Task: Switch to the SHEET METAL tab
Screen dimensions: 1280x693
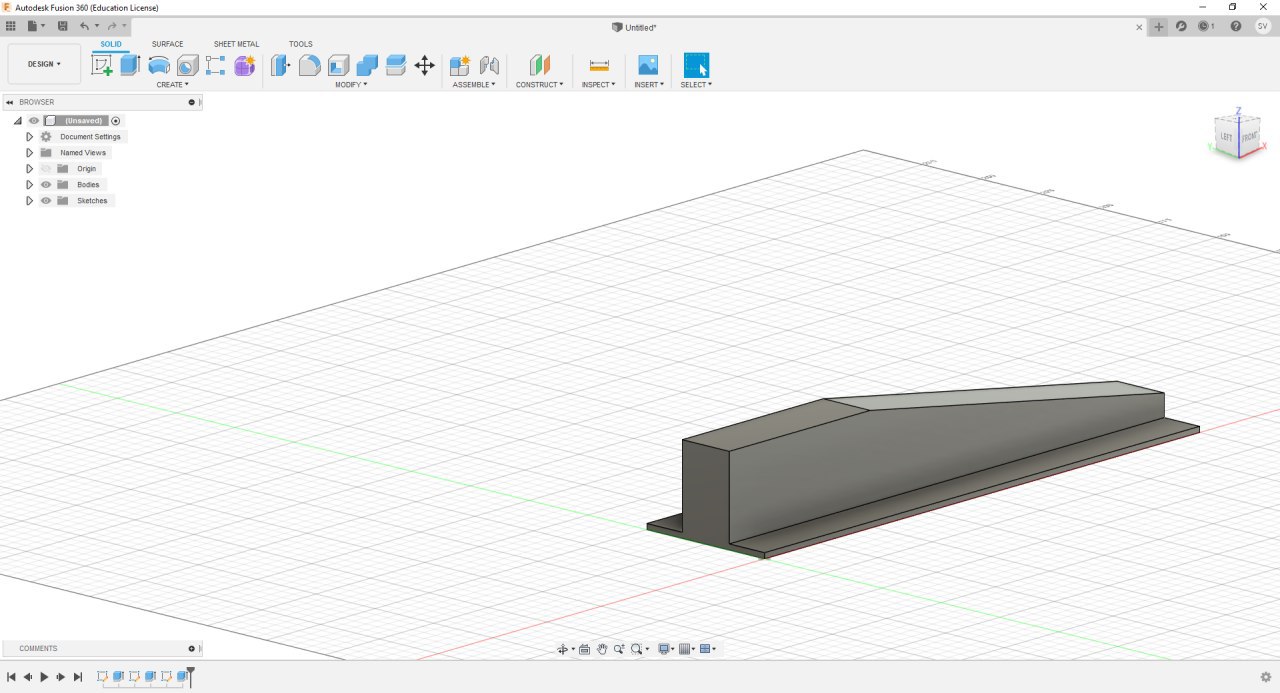Action: click(x=236, y=44)
